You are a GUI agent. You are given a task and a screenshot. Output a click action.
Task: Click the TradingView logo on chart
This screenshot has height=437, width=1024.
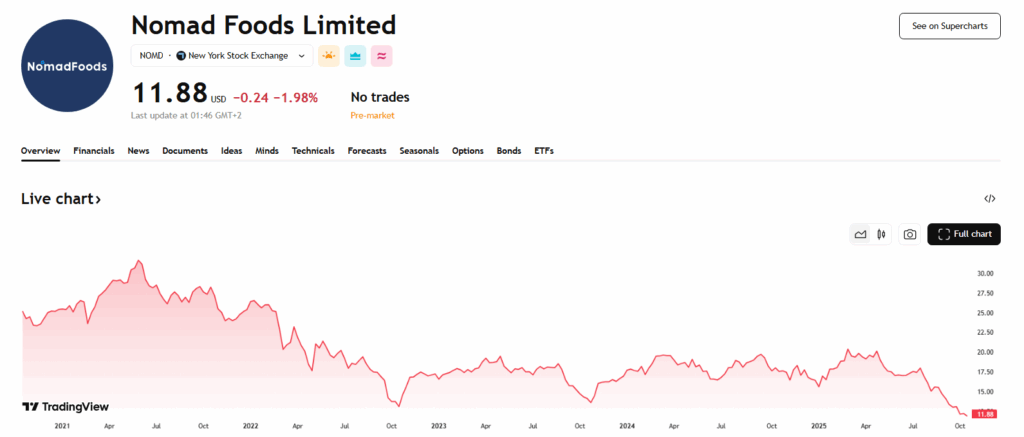point(65,407)
